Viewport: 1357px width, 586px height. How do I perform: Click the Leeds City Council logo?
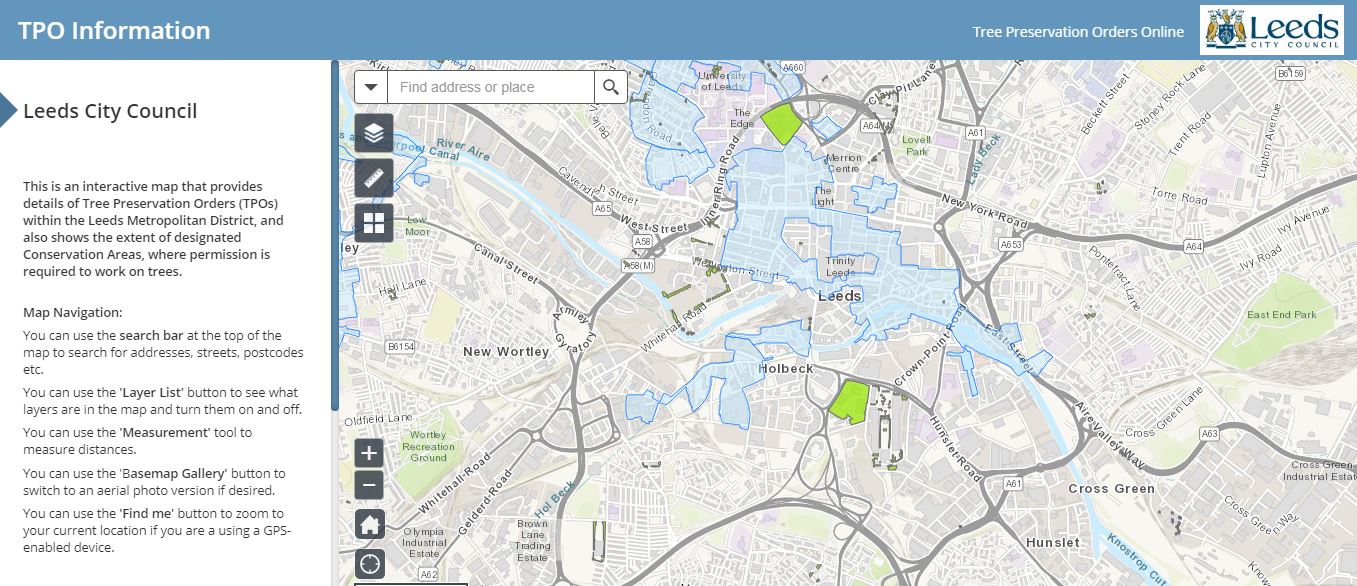click(1271, 30)
